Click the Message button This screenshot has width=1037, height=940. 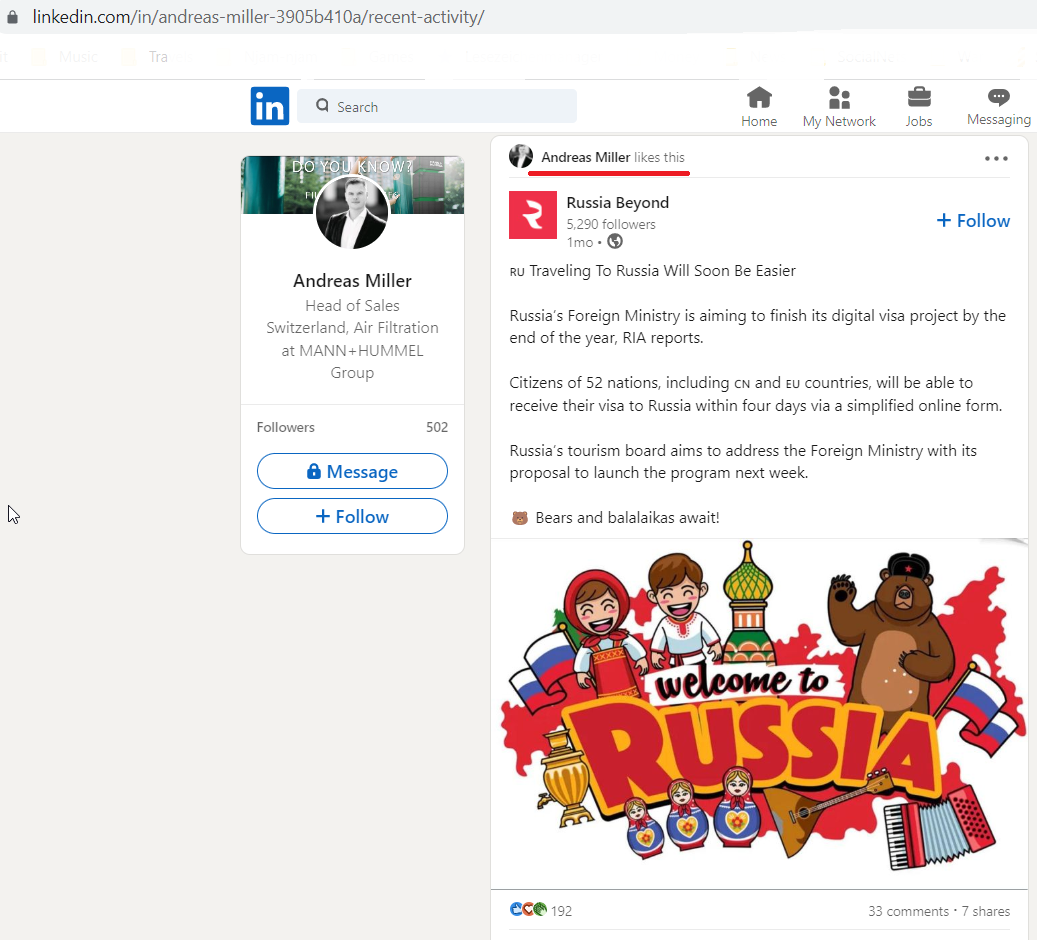[x=353, y=471]
